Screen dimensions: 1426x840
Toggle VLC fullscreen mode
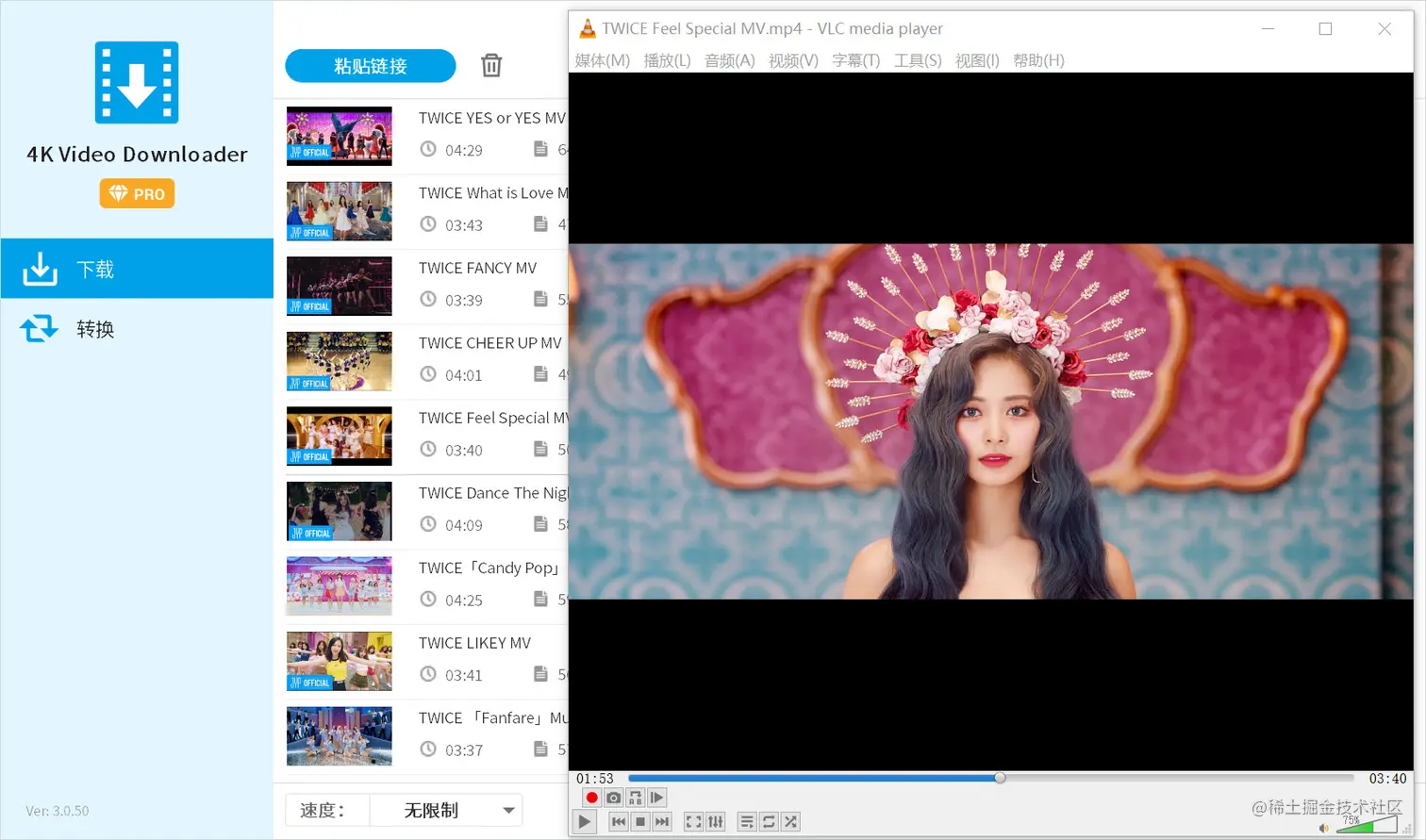pos(693,822)
